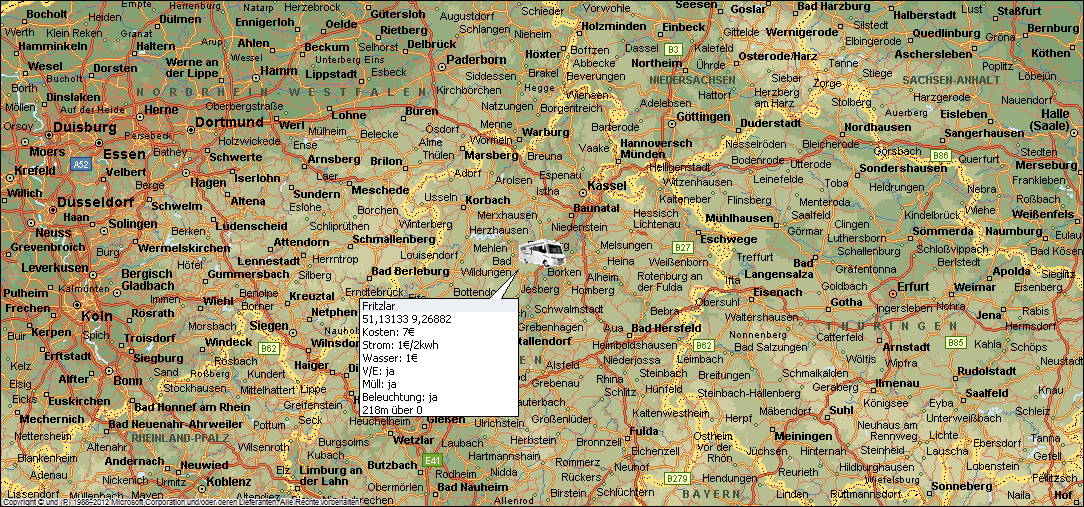Image resolution: width=1084 pixels, height=507 pixels.
Task: Click the B279 road shield near Fulda
Action: 678,478
